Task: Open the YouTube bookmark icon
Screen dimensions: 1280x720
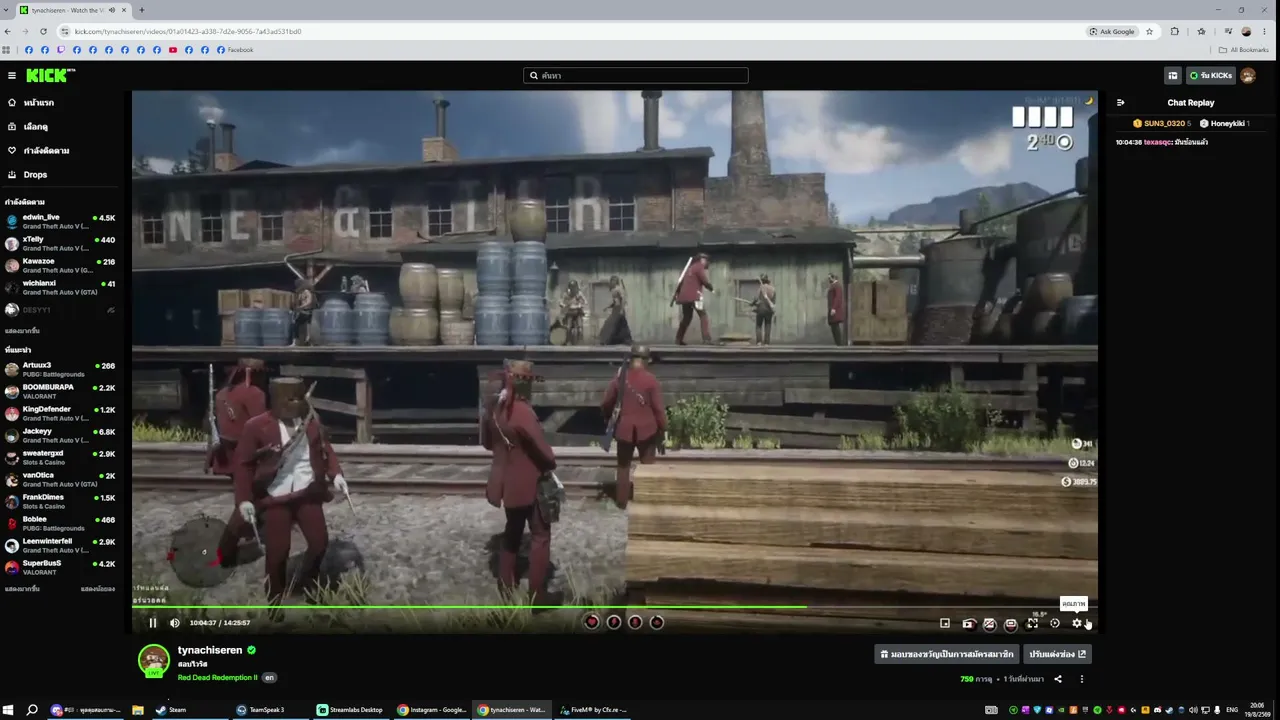Action: tap(173, 50)
